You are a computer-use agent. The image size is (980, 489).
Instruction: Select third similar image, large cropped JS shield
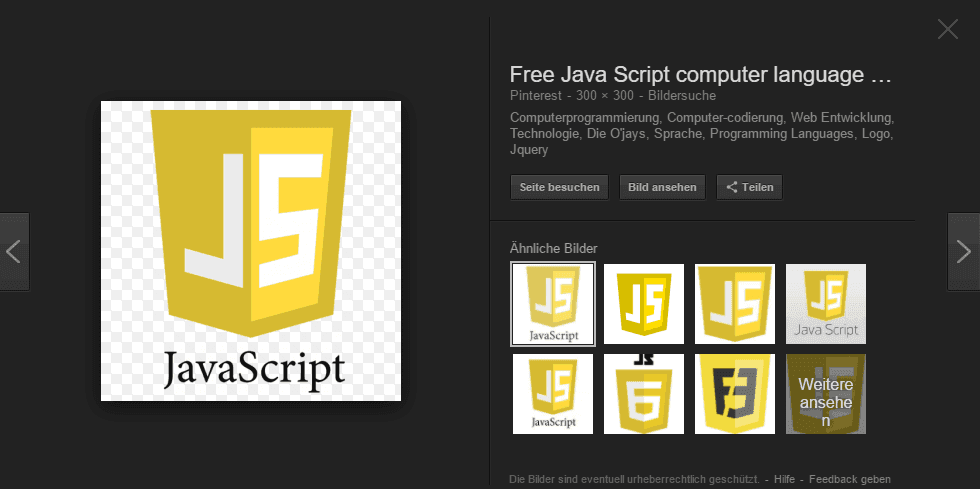tap(735, 304)
